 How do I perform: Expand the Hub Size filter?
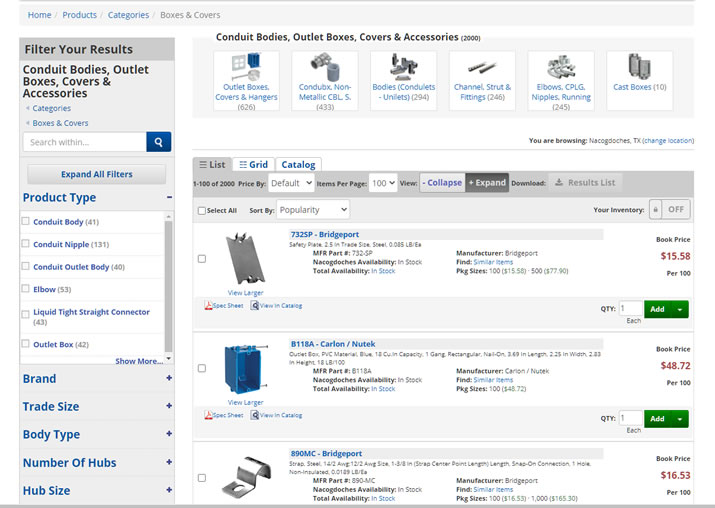[169, 490]
